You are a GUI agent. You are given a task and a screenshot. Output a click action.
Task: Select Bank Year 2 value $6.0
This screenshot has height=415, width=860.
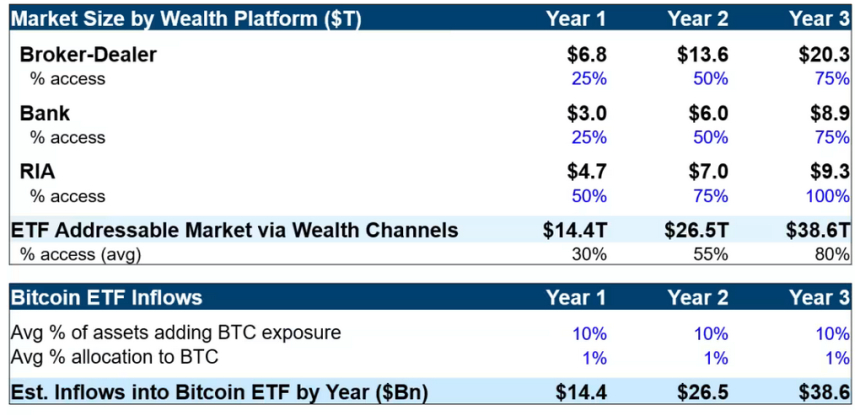pos(708,114)
